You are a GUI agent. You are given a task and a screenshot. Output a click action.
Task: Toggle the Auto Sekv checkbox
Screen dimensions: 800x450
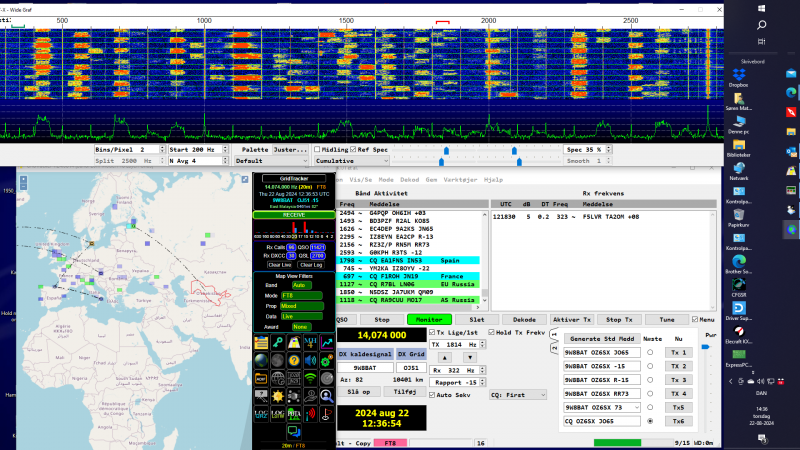432,395
